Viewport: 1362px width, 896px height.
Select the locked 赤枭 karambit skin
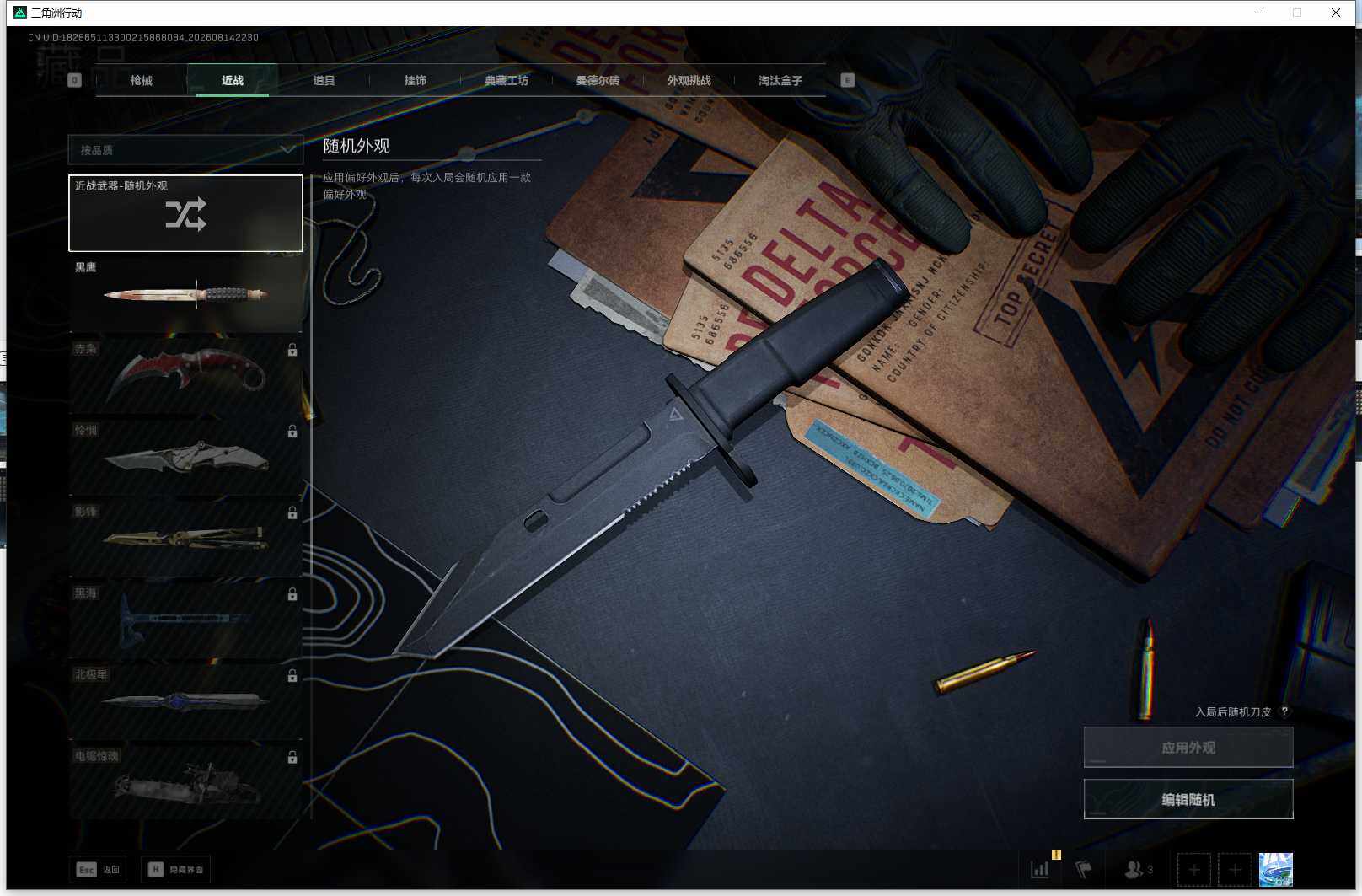tap(185, 376)
